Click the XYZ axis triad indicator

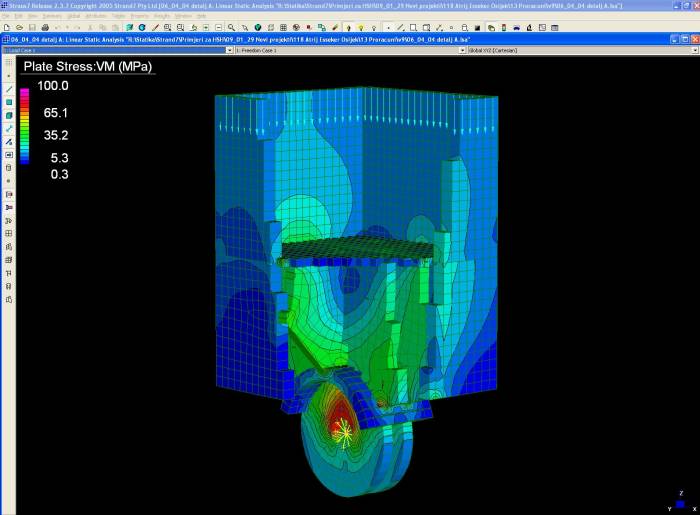[680, 502]
